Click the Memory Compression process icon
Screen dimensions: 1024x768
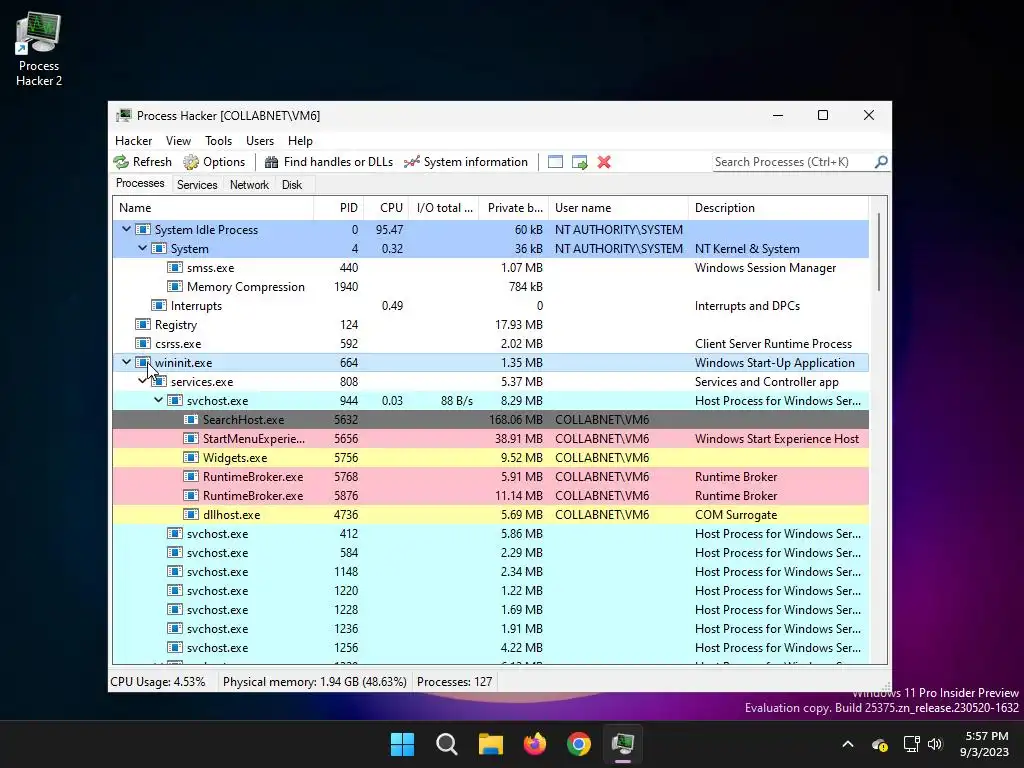[174, 287]
